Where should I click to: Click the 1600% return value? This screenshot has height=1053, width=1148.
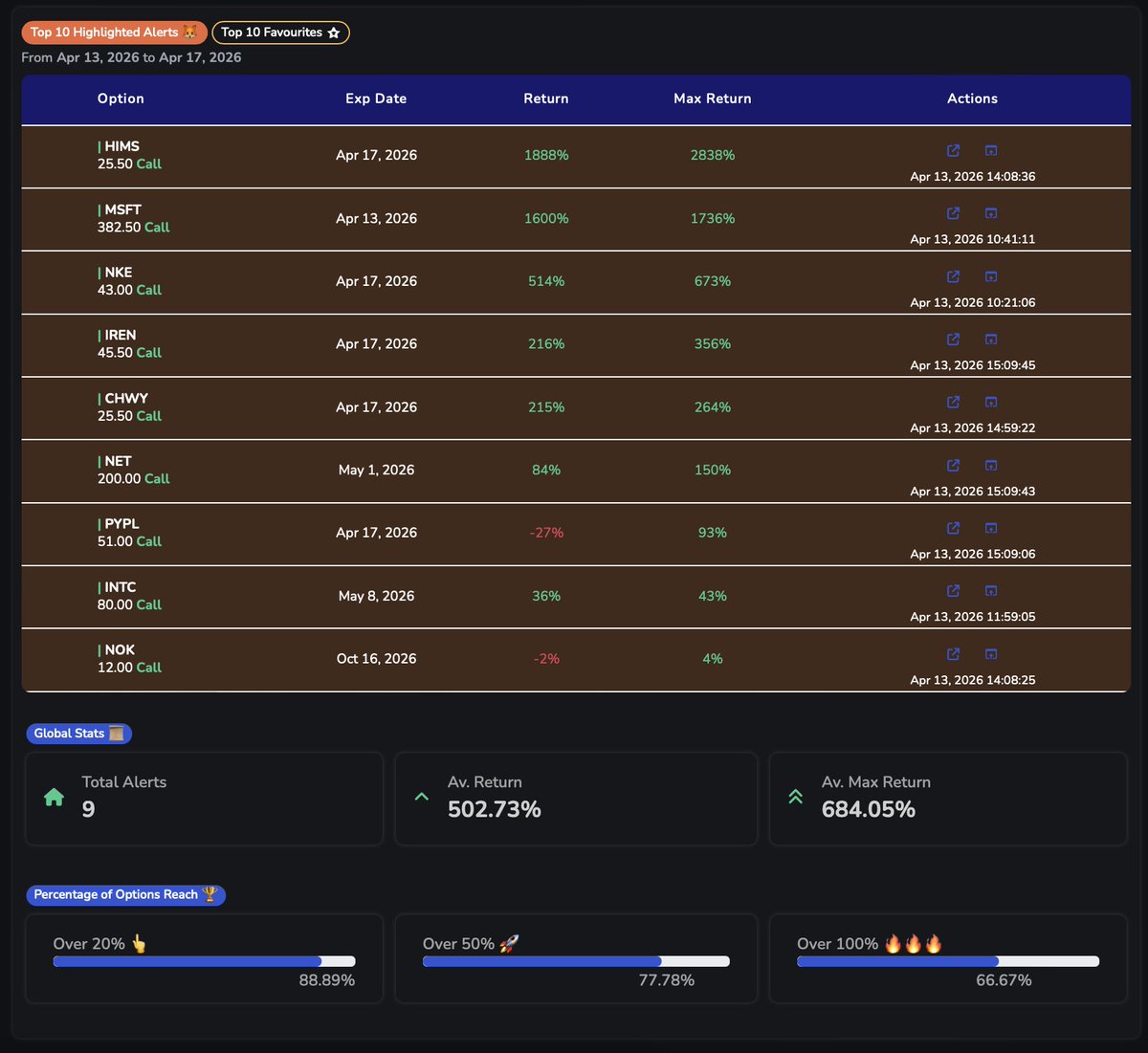pyautogui.click(x=546, y=218)
